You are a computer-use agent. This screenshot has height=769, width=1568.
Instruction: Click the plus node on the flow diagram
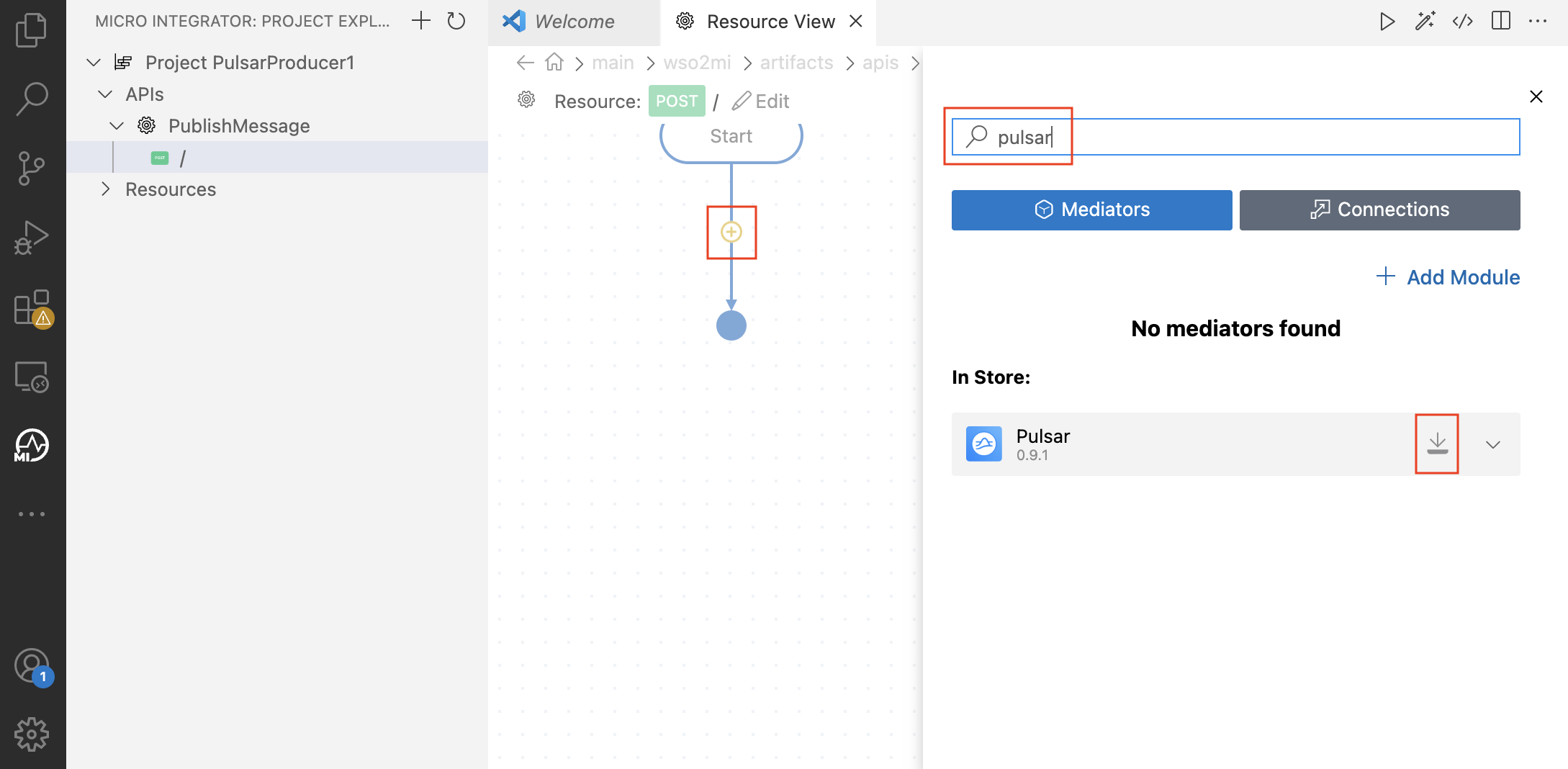point(731,232)
